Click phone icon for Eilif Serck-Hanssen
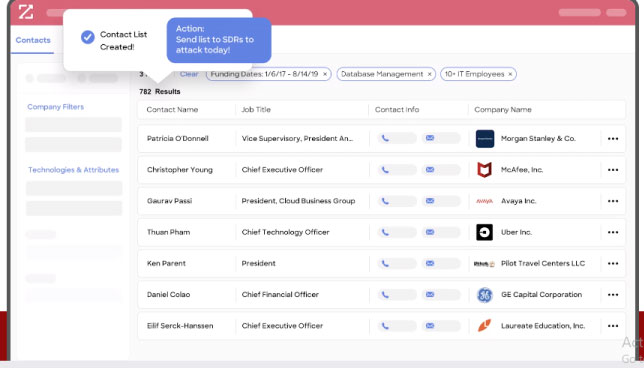The width and height of the screenshot is (644, 368). (385, 326)
